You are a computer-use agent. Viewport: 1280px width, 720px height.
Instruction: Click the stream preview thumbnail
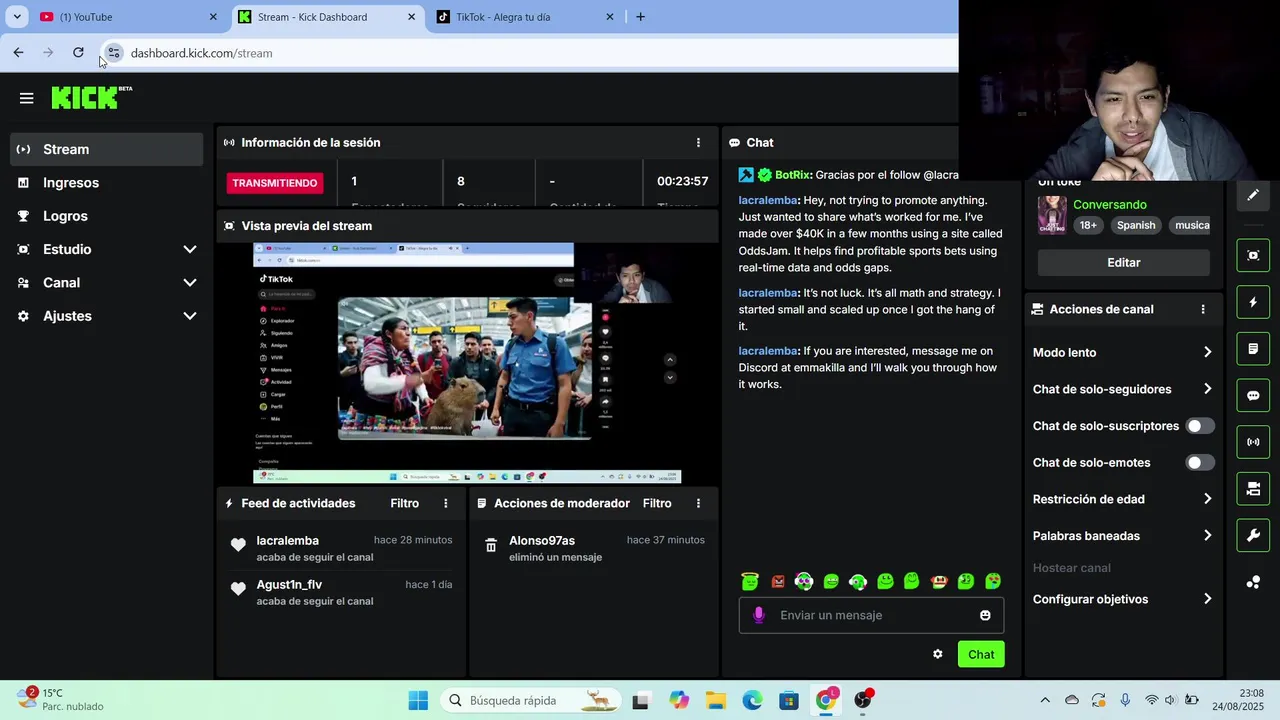click(467, 364)
